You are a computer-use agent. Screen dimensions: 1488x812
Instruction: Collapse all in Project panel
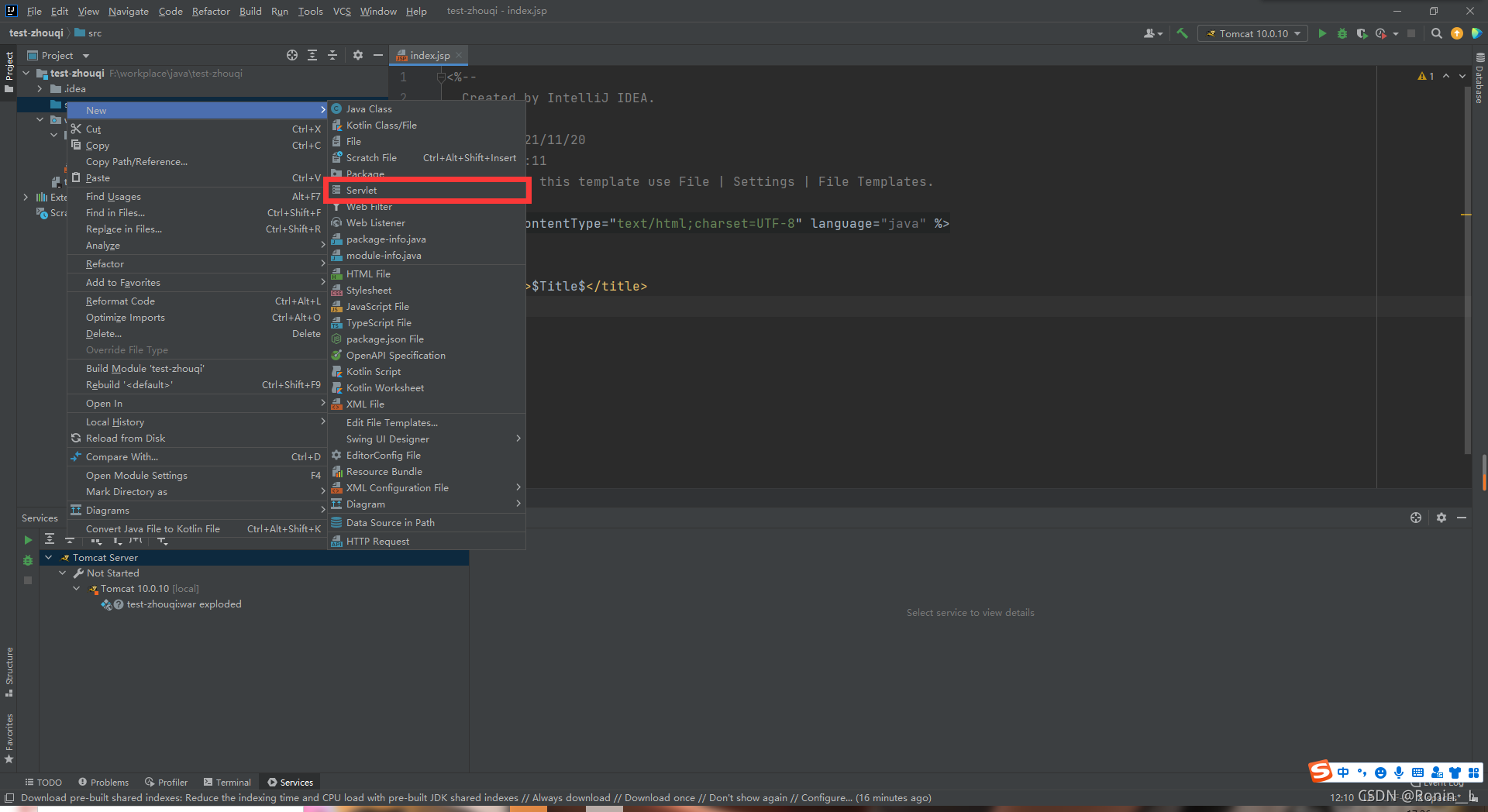(332, 55)
